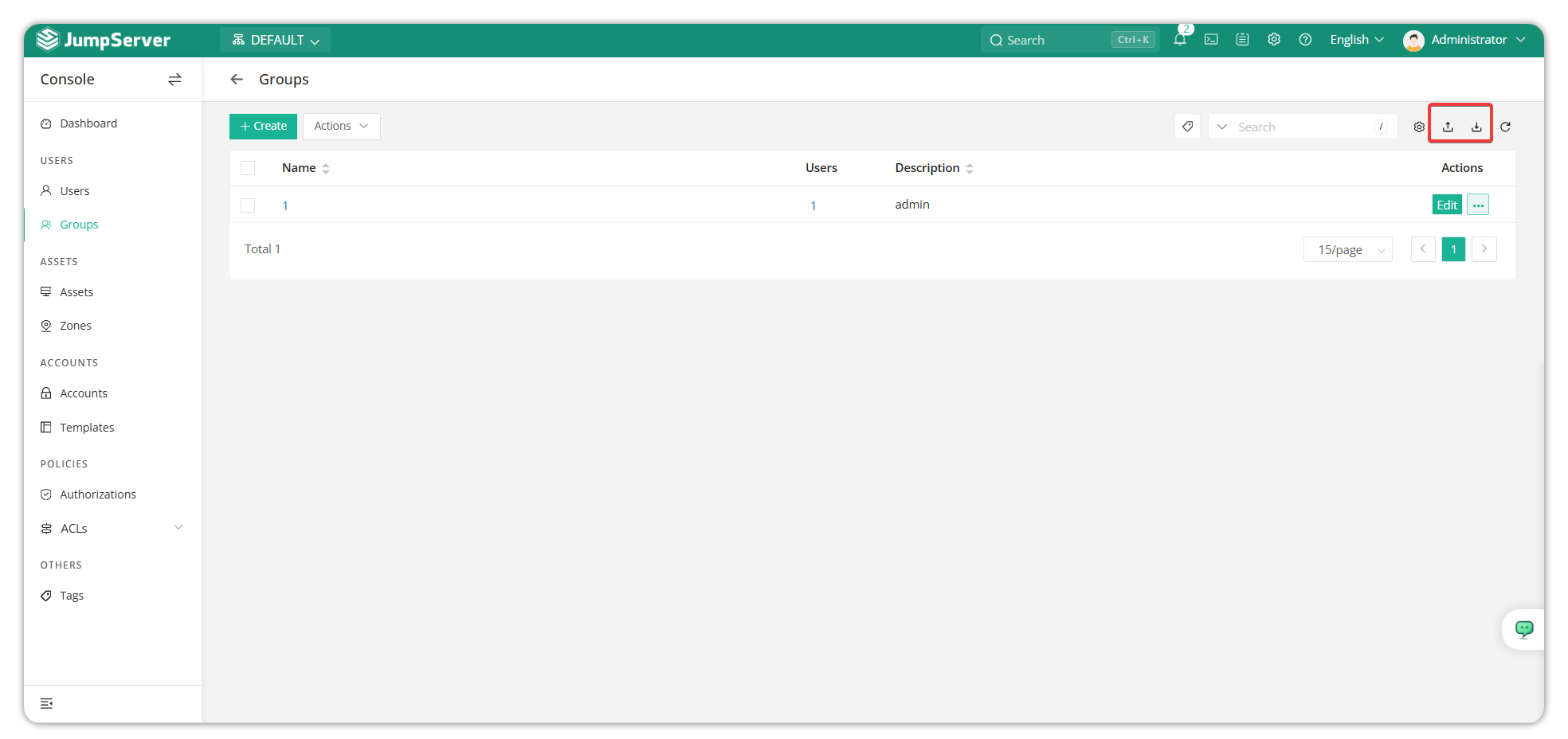This screenshot has width=1568, height=739.
Task: Open more actions for group 1
Action: 1478,205
